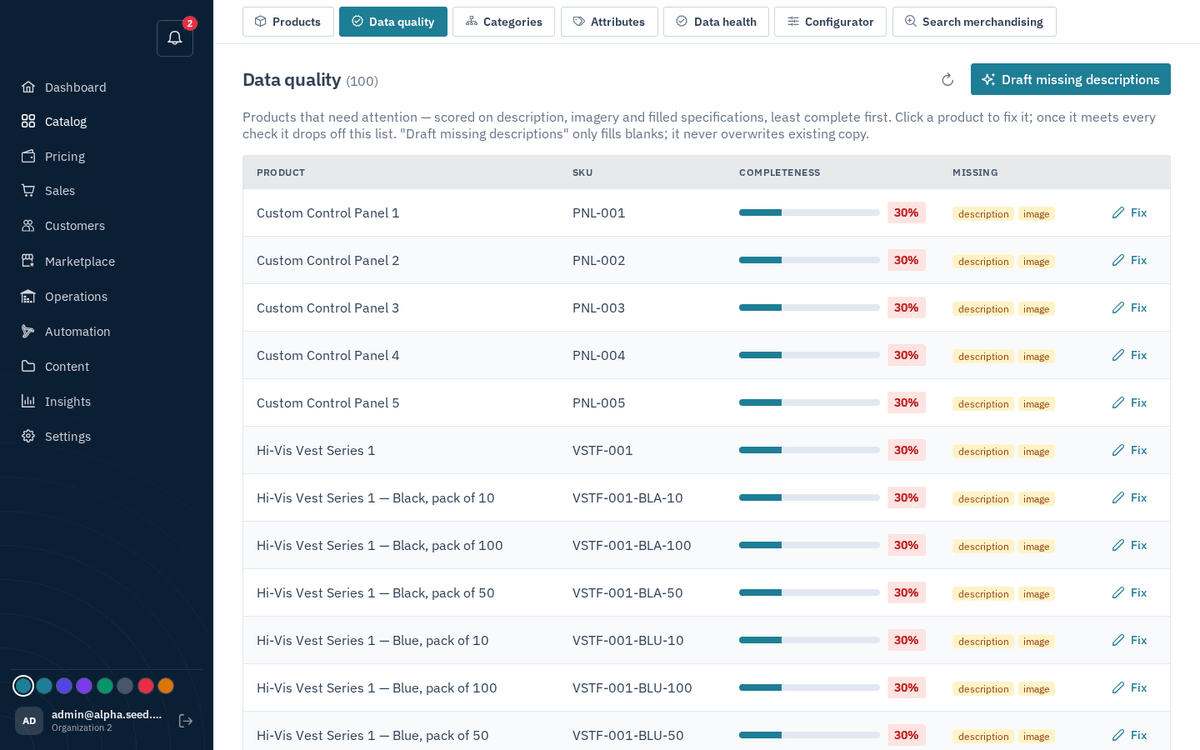Open product Custom Control Panel 3
This screenshot has width=1200, height=750.
click(x=328, y=308)
